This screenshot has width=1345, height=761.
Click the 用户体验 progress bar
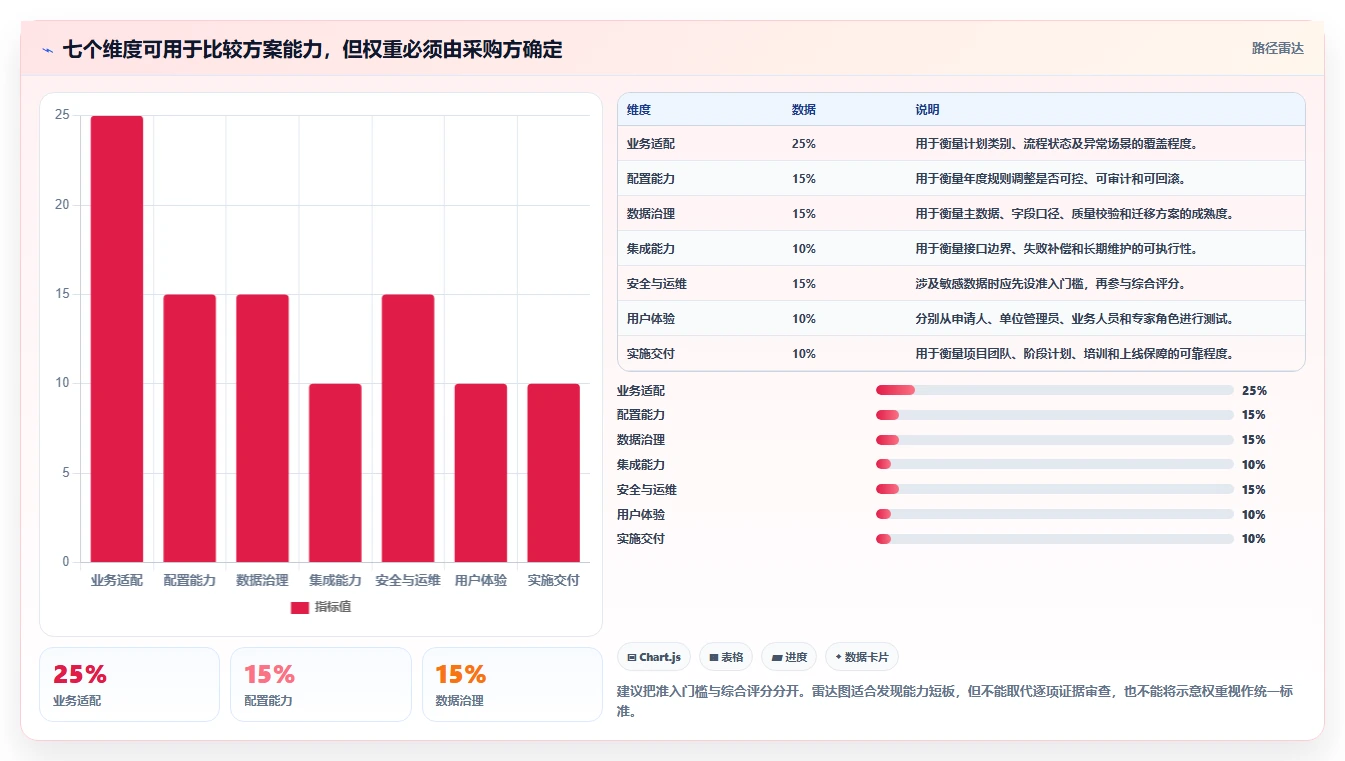click(1054, 514)
